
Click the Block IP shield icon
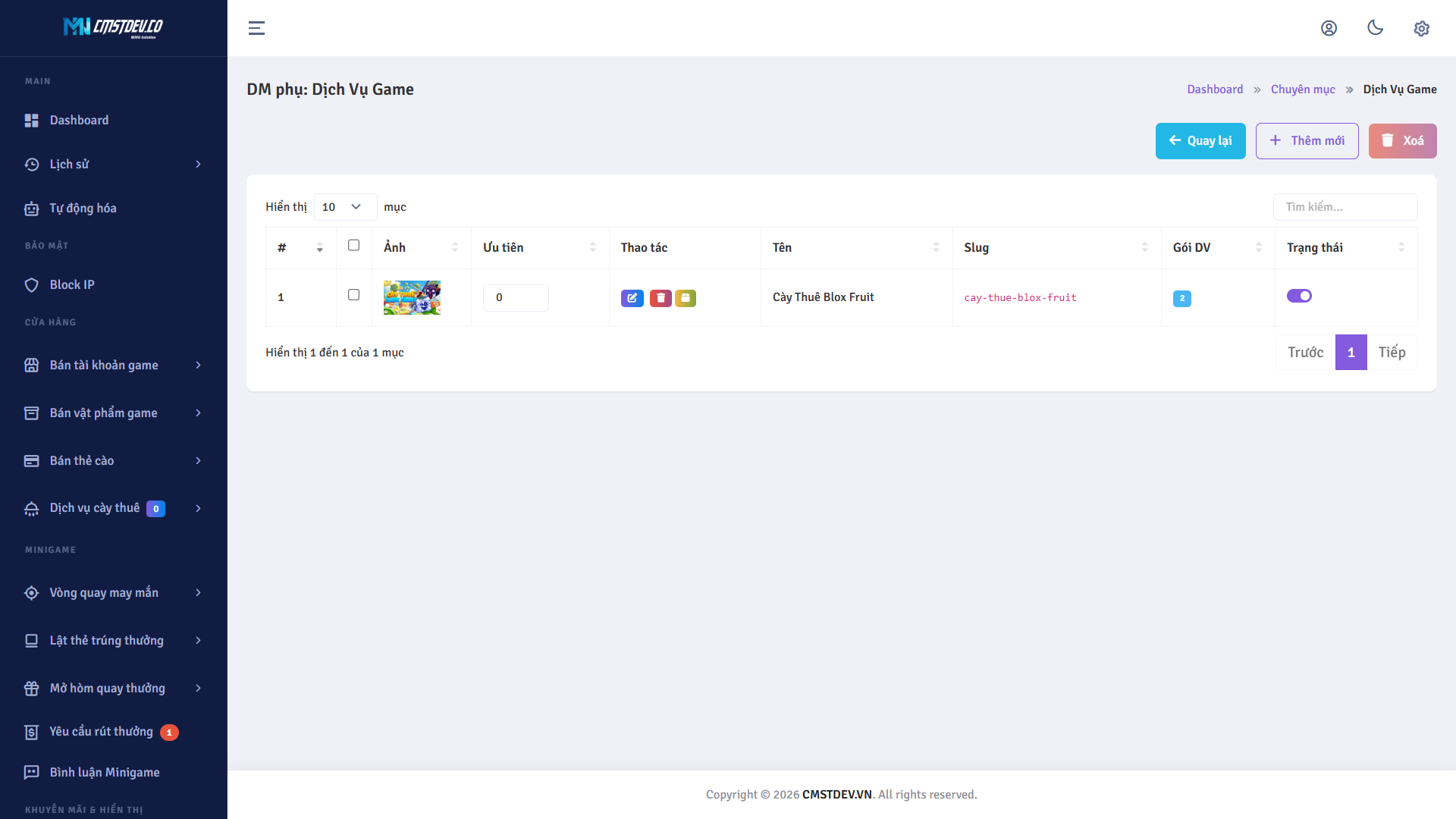[31, 284]
